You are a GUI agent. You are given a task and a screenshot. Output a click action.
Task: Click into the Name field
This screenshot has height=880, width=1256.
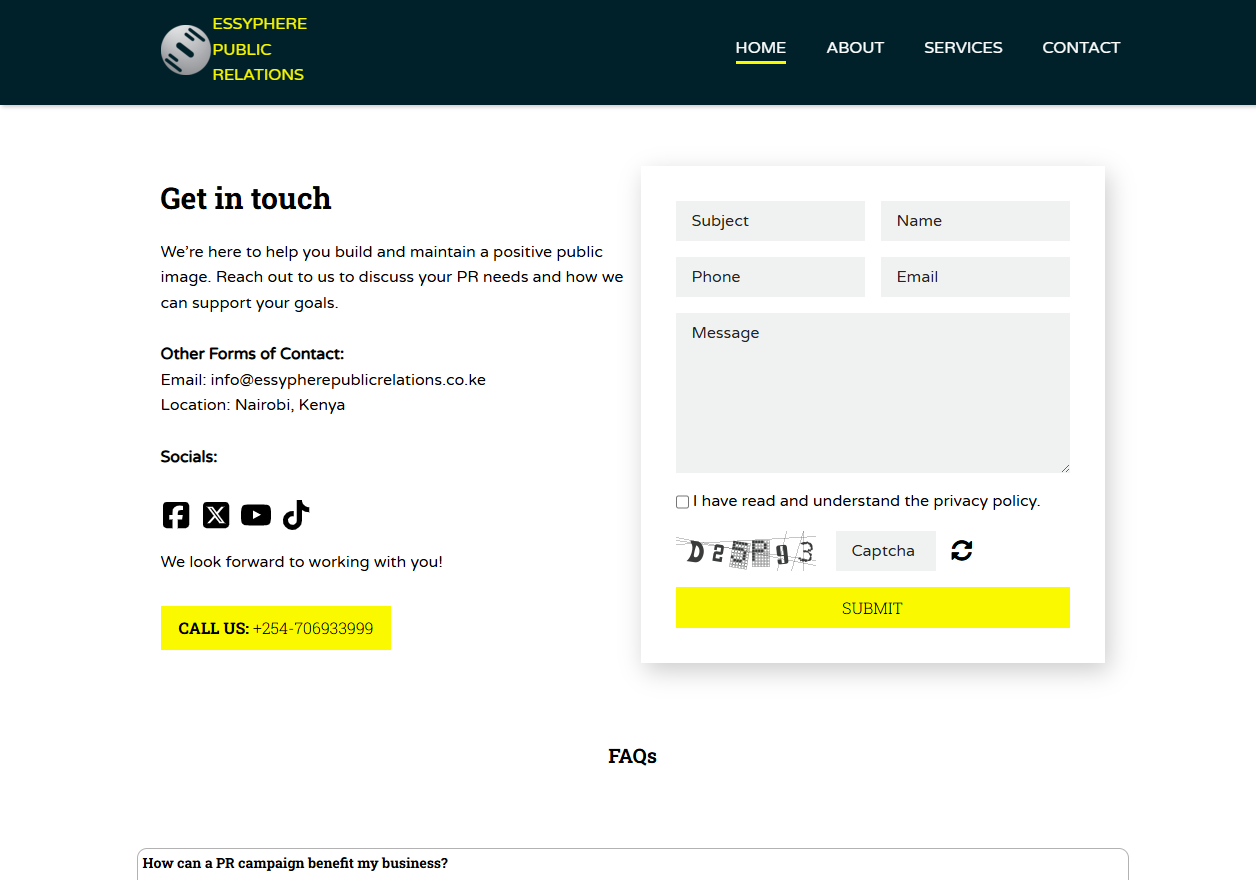pyautogui.click(x=975, y=221)
